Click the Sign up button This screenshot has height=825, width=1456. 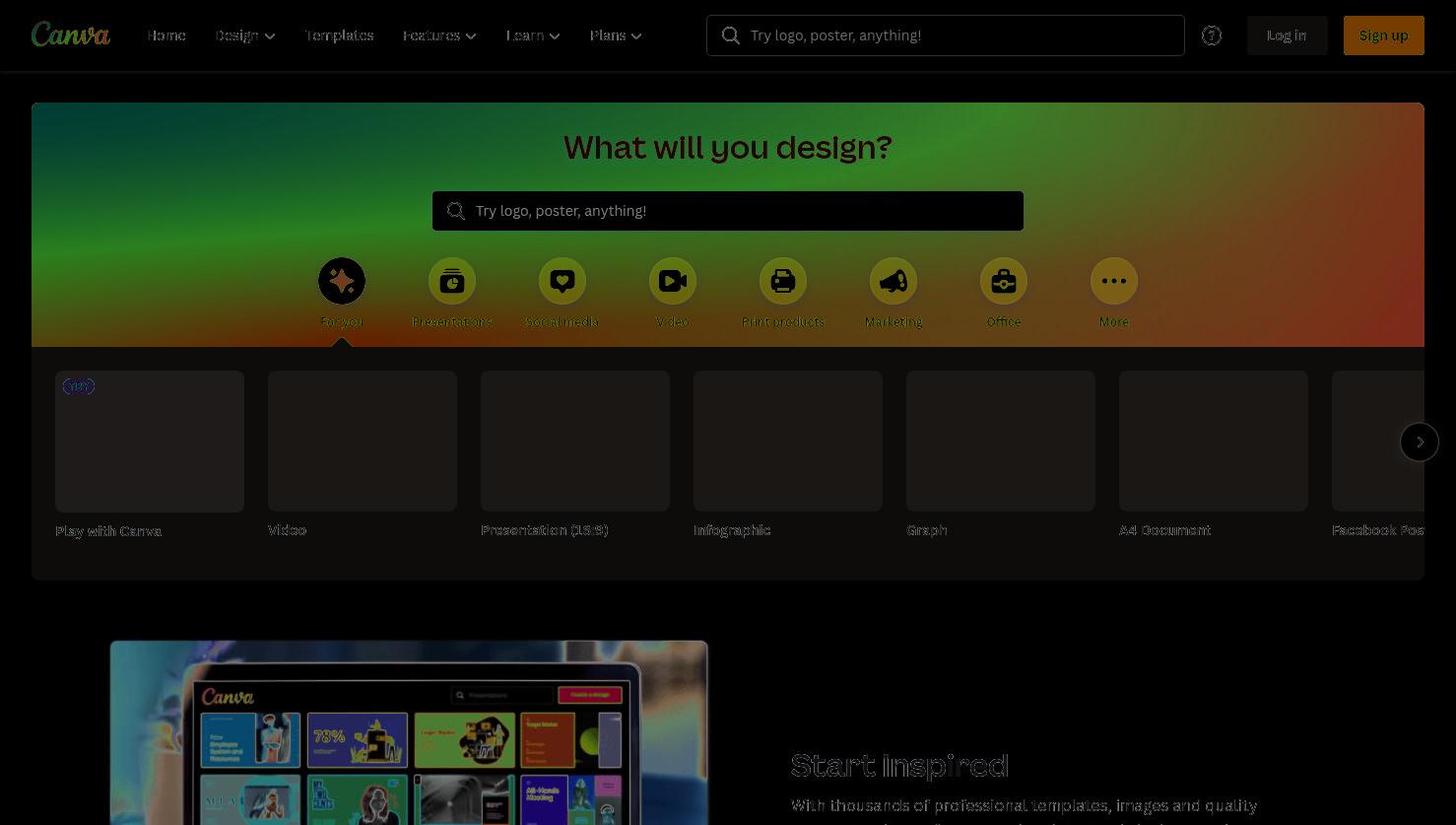pos(1384,35)
